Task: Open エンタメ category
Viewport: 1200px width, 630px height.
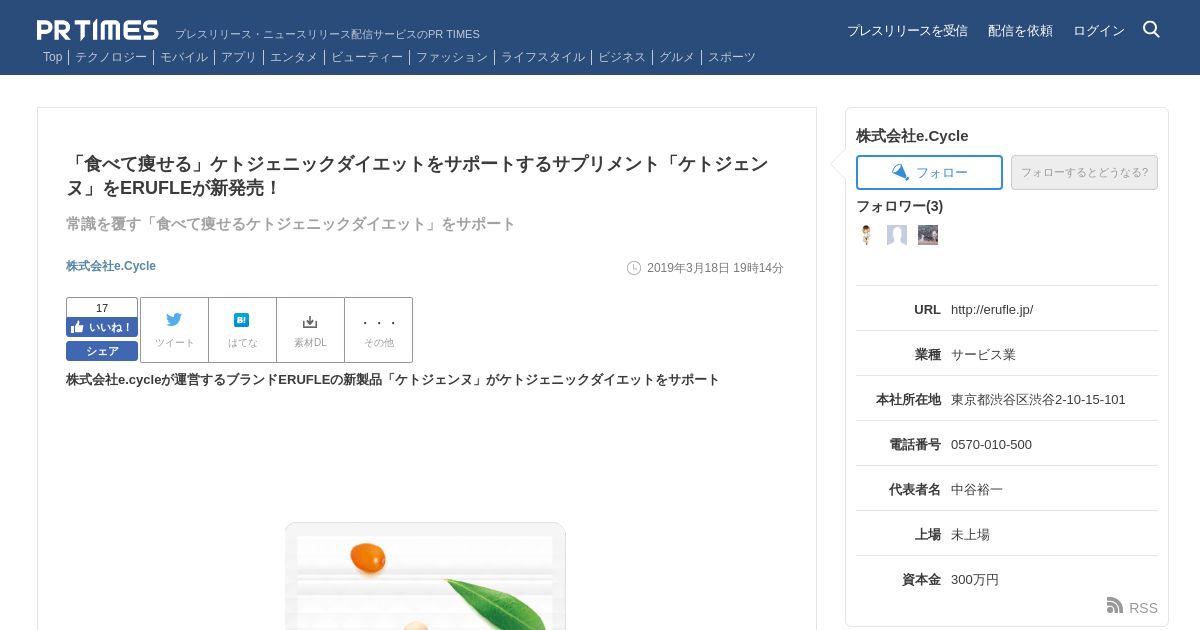Action: tap(294, 57)
